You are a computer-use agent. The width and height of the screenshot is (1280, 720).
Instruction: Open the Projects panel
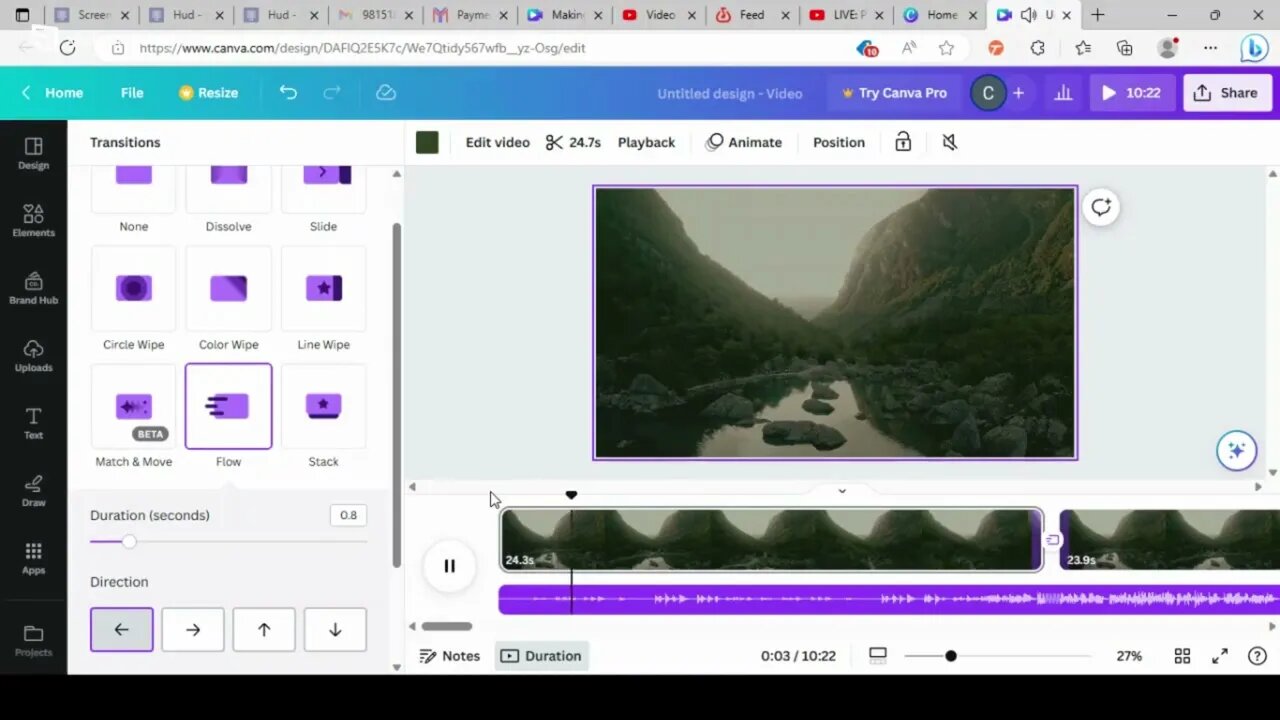(33, 640)
